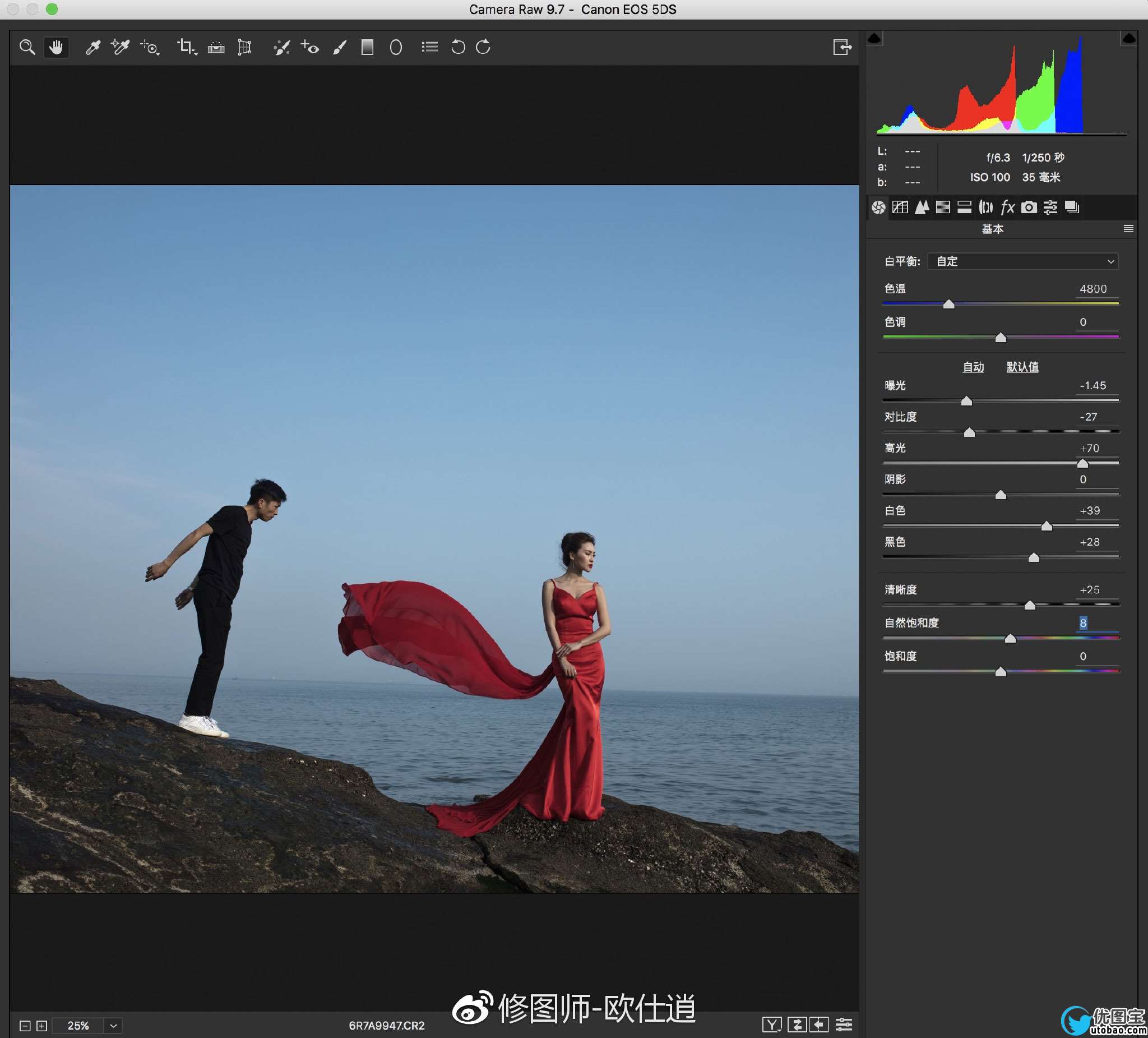The image size is (1148, 1038).
Task: Select the Adjustment Brush tool
Action: (x=339, y=47)
